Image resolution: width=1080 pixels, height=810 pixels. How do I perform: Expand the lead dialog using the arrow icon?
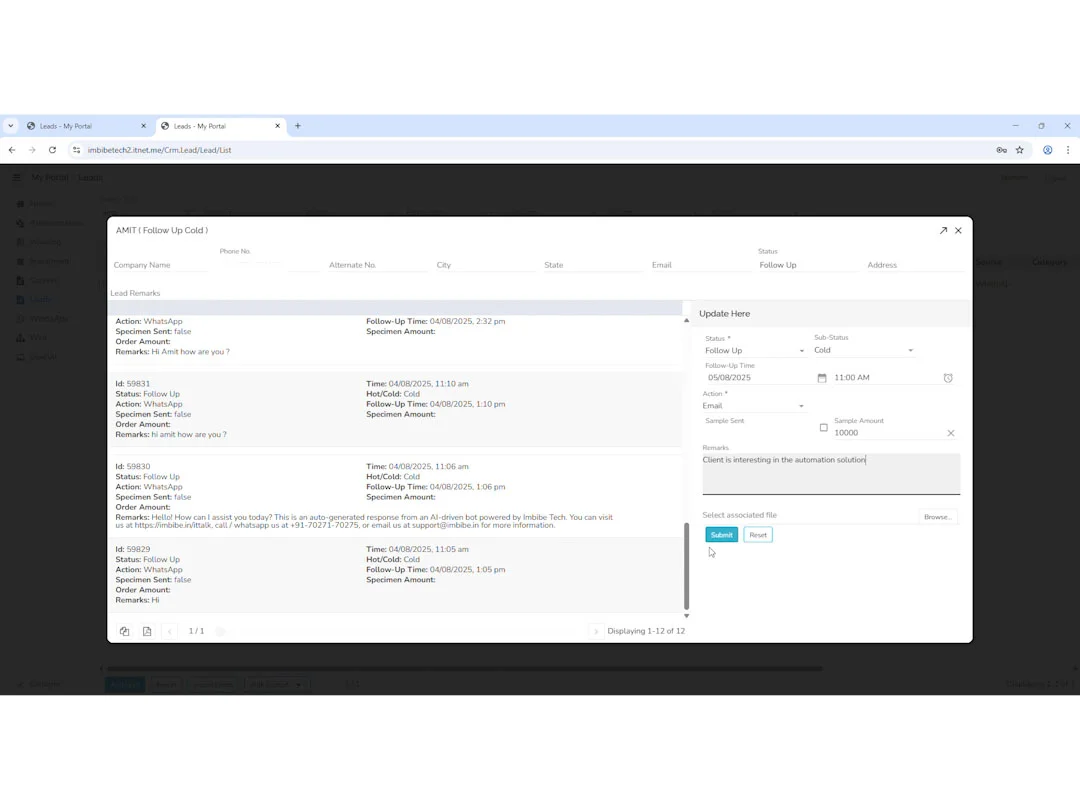coord(943,230)
